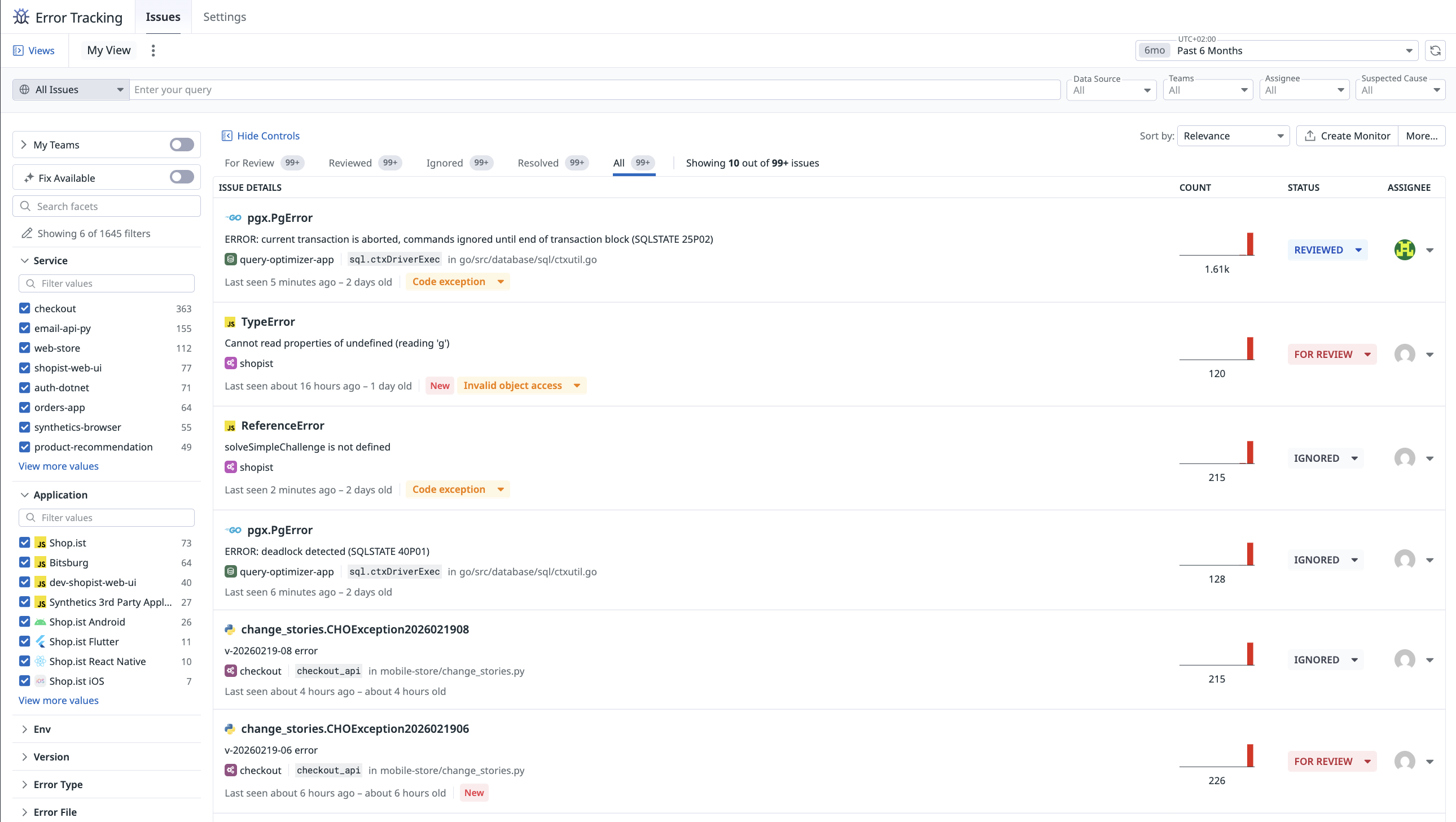The image size is (1456, 822).
Task: Click the Hide Controls panel icon
Action: (227, 135)
